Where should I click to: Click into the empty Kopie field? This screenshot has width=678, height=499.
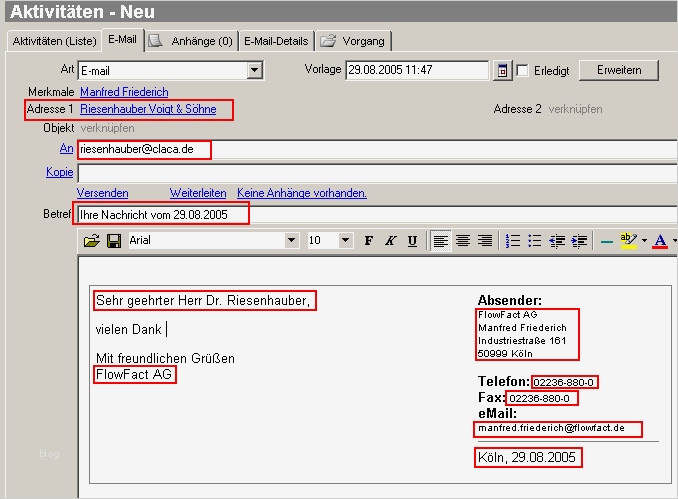pyautogui.click(x=377, y=173)
